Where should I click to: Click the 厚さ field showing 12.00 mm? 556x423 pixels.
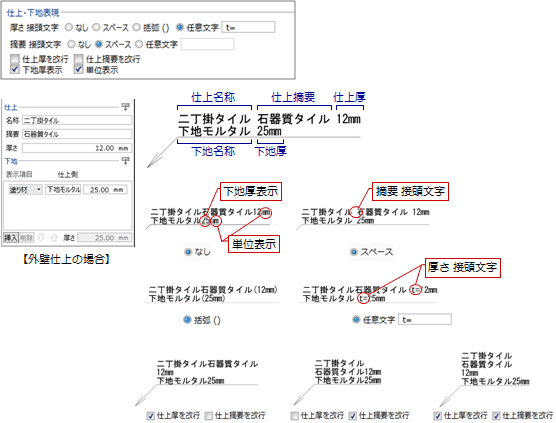(x=77, y=148)
